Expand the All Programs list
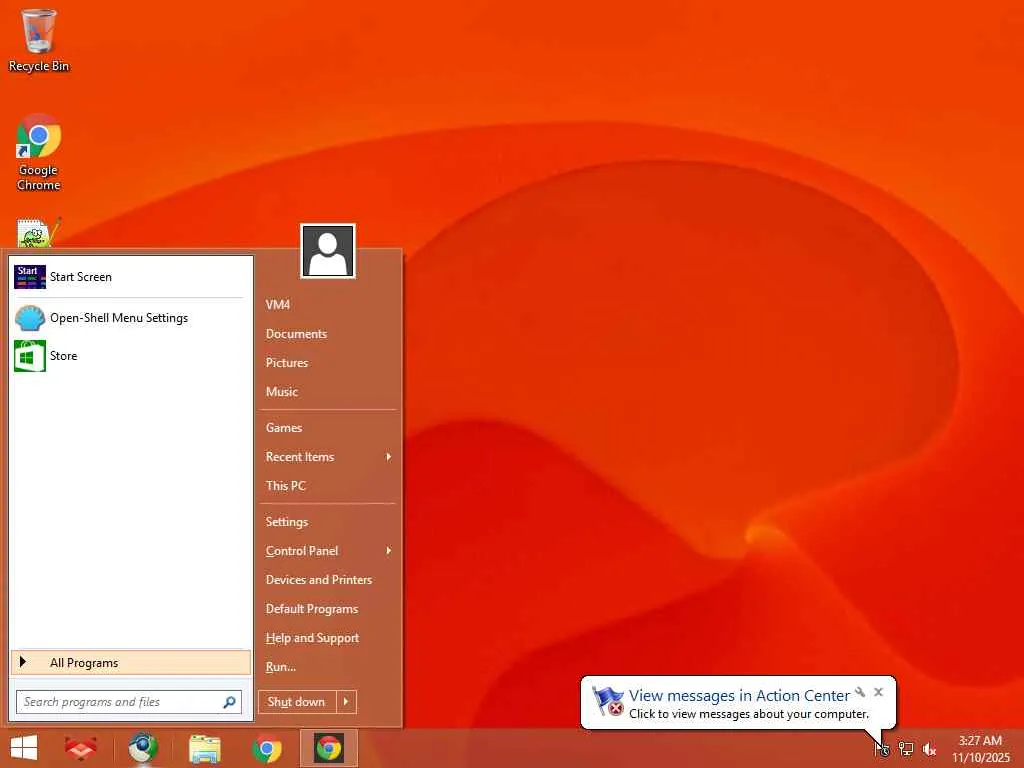This screenshot has width=1024, height=768. point(131,663)
